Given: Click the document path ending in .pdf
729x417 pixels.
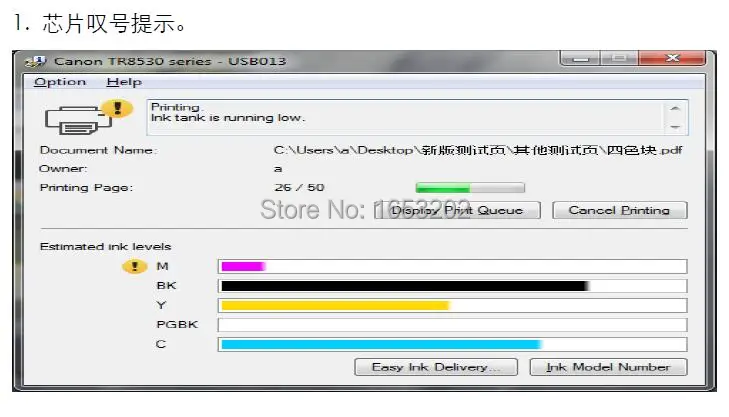Looking at the screenshot, I should click(x=477, y=150).
